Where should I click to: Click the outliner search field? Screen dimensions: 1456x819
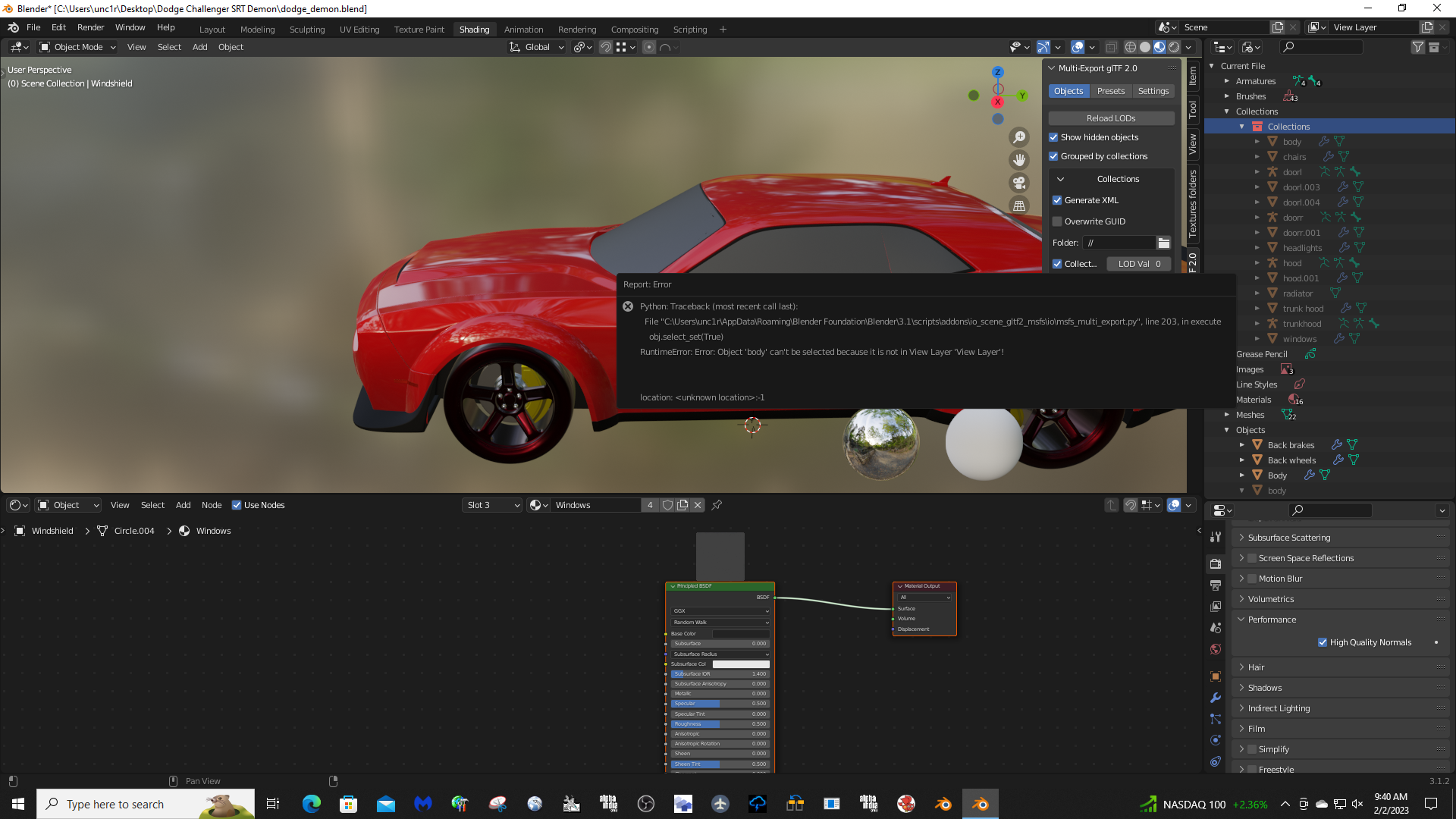coord(1320,47)
